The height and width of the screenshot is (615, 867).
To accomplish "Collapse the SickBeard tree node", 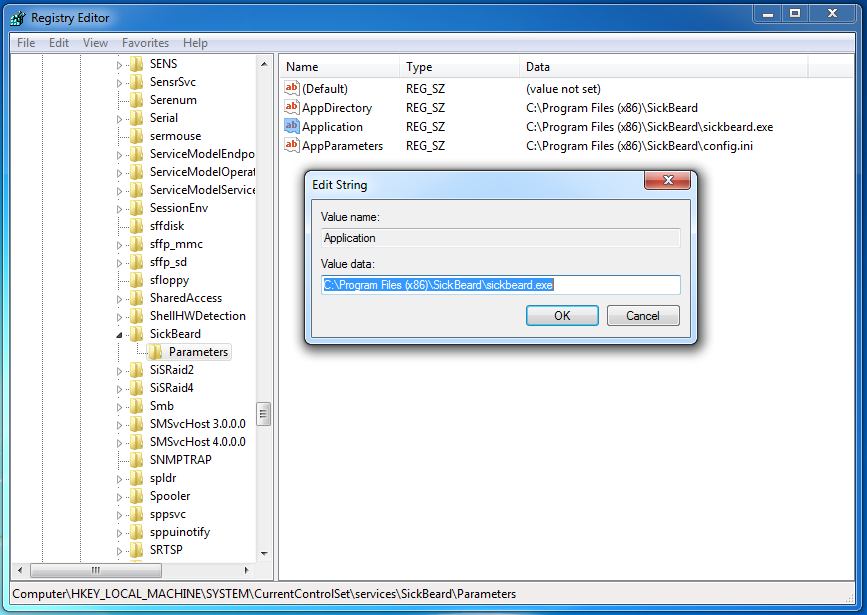I will point(119,335).
